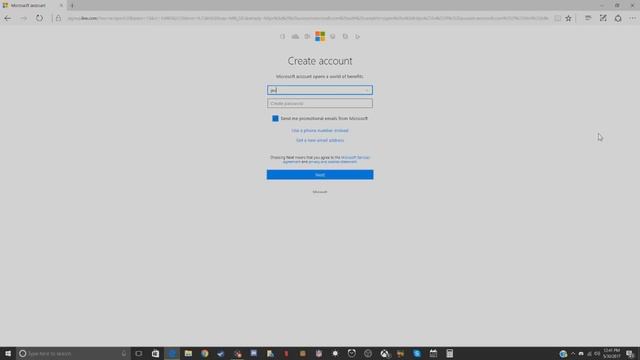The image size is (640, 360).
Task: Open the Action Center notifications icon
Action: [630, 353]
